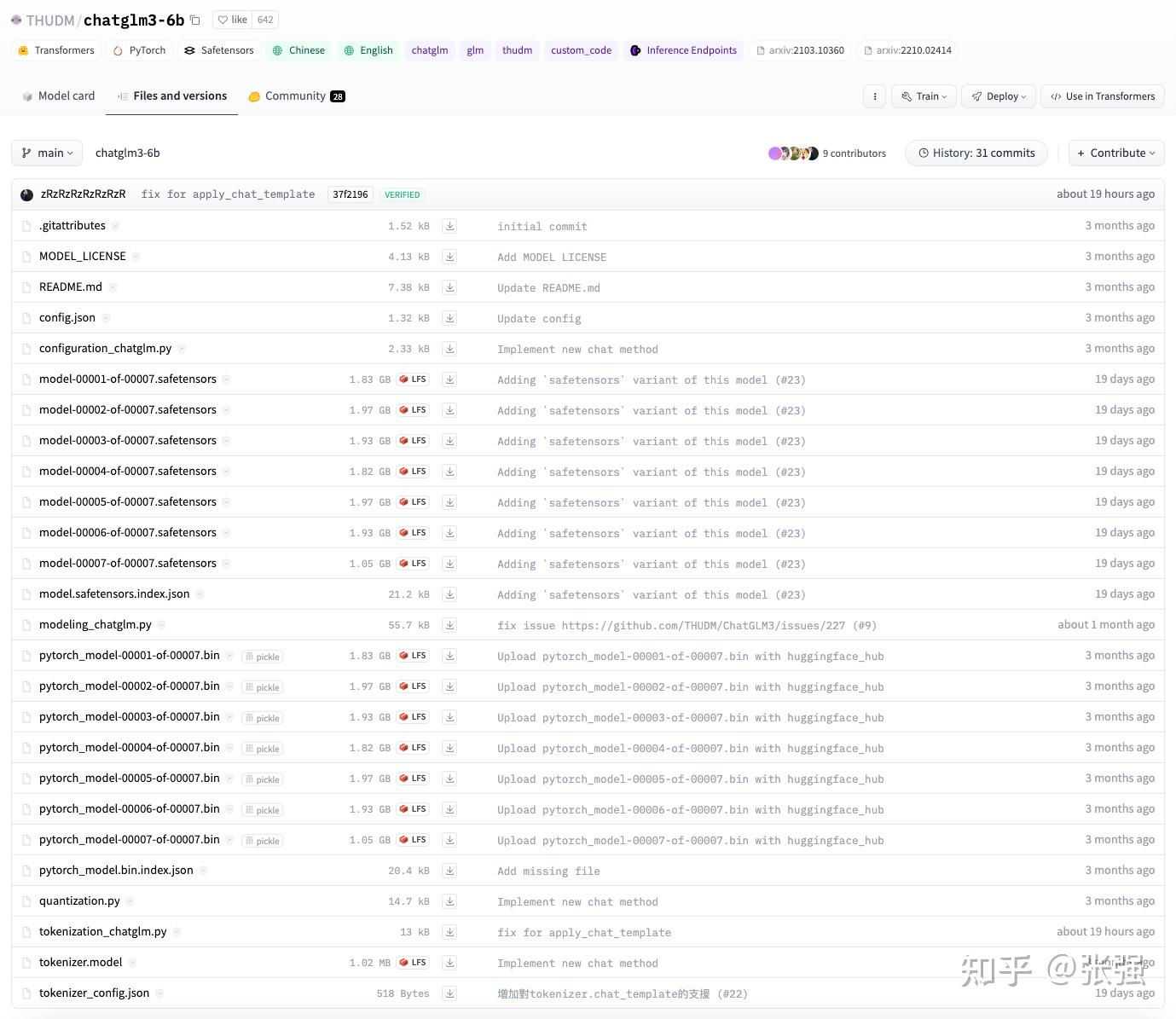Expand the Deploy dropdown
Image resolution: width=1176 pixels, height=1019 pixels.
pyautogui.click(x=998, y=96)
